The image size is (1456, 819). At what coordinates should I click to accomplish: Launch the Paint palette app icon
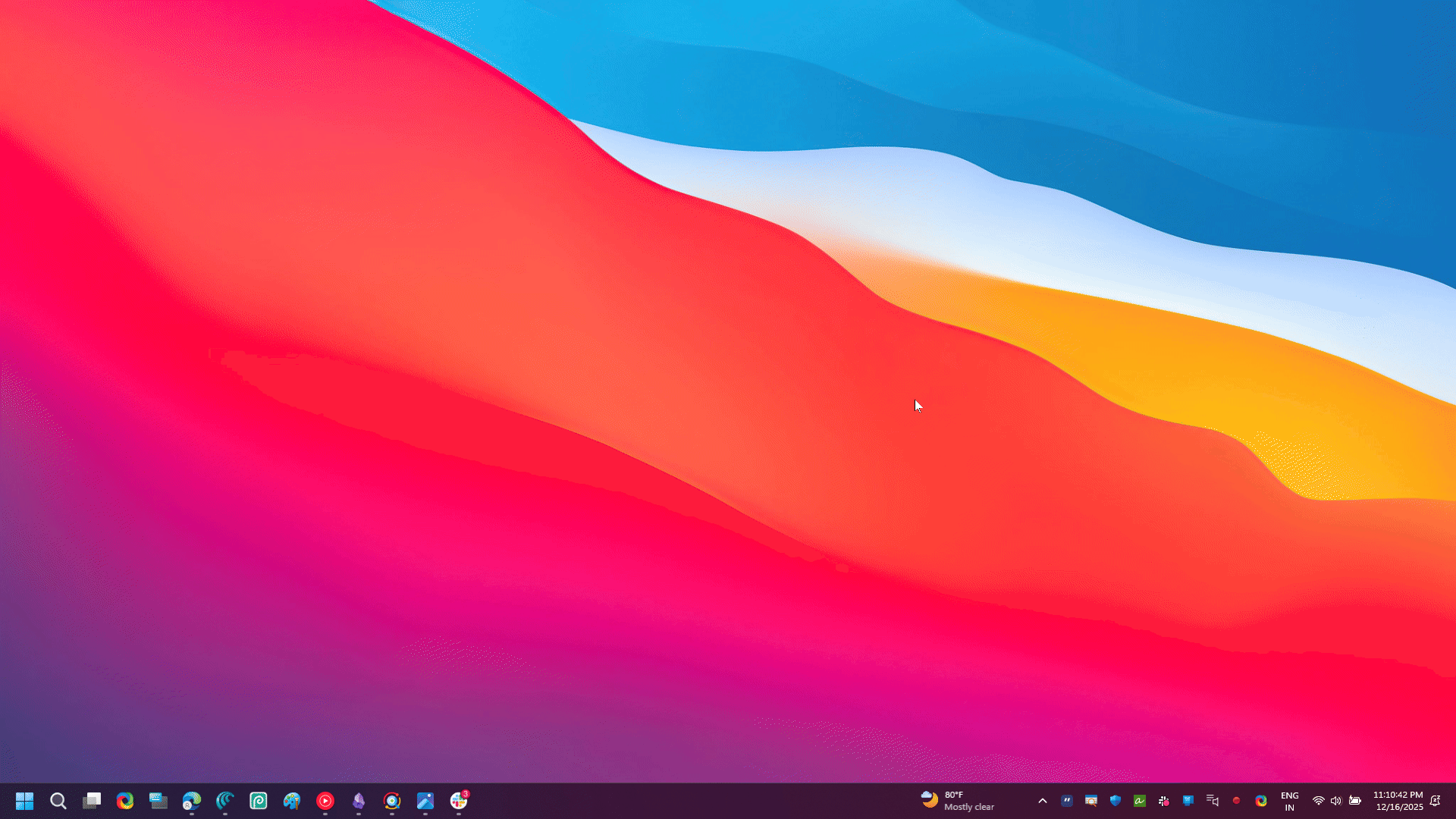[x=292, y=801]
